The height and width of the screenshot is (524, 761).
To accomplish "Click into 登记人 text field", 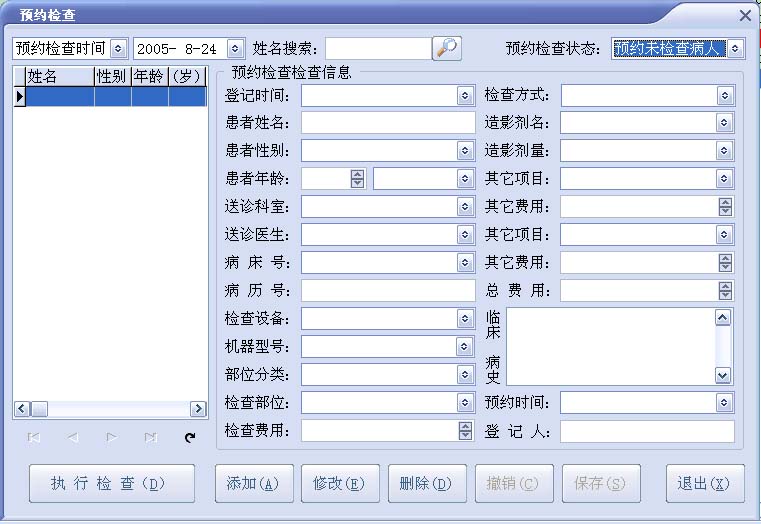I will tap(647, 431).
